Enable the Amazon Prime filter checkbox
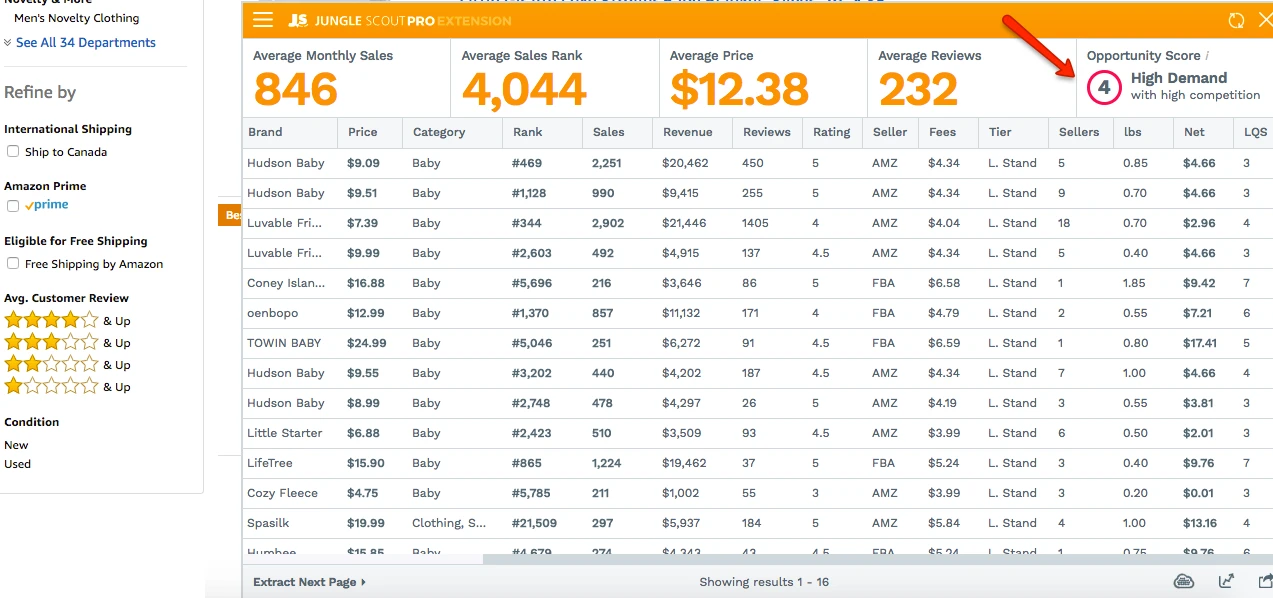This screenshot has width=1273, height=598. [13, 206]
